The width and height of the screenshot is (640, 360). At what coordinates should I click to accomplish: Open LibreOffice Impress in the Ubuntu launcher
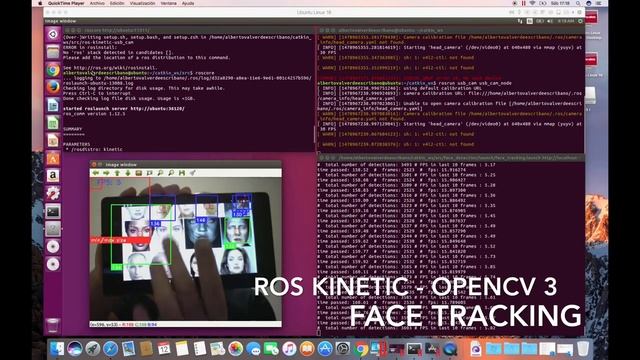pyautogui.click(x=53, y=140)
